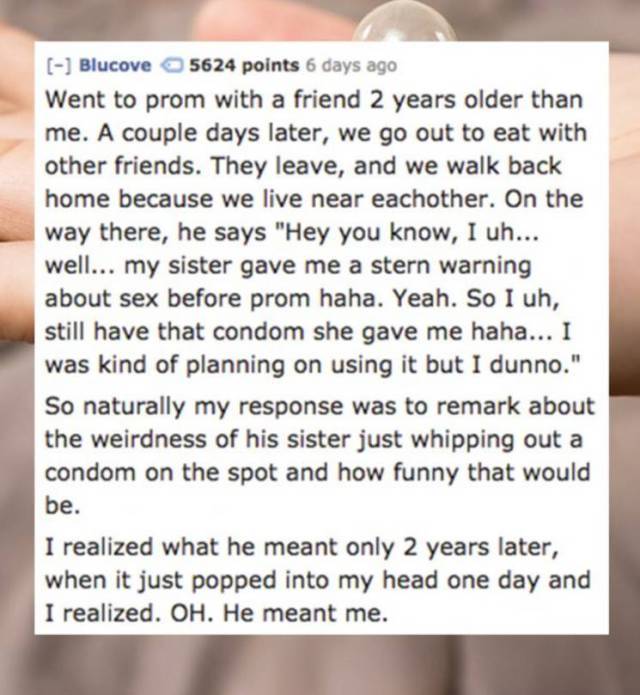Click the line 'the weirdness of his sister'
This screenshot has width=640, height=695.
[313, 439]
